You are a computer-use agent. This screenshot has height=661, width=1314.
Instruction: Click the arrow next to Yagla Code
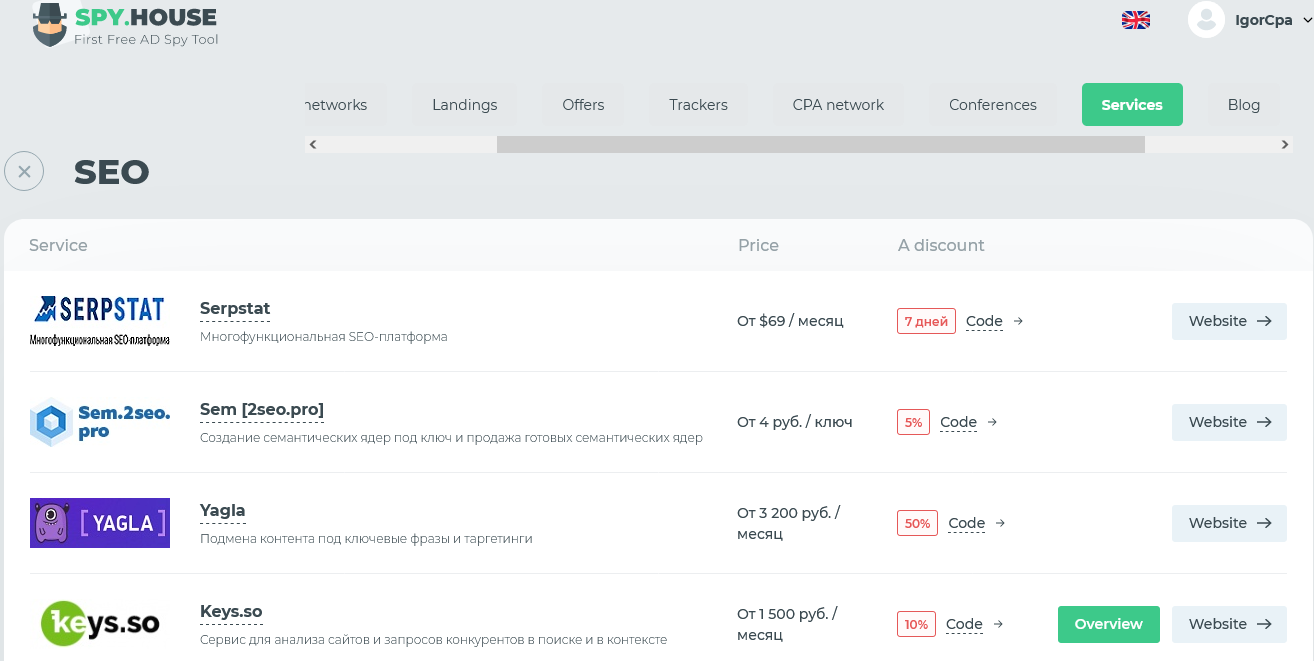[x=1000, y=523]
